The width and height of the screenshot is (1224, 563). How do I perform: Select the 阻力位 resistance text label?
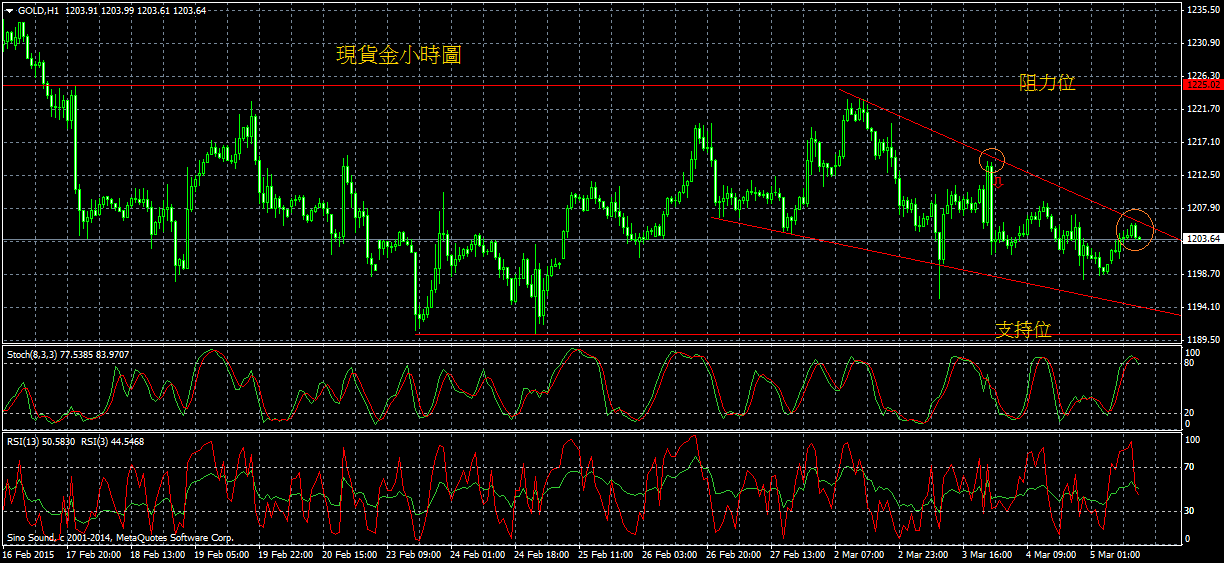[x=1047, y=83]
